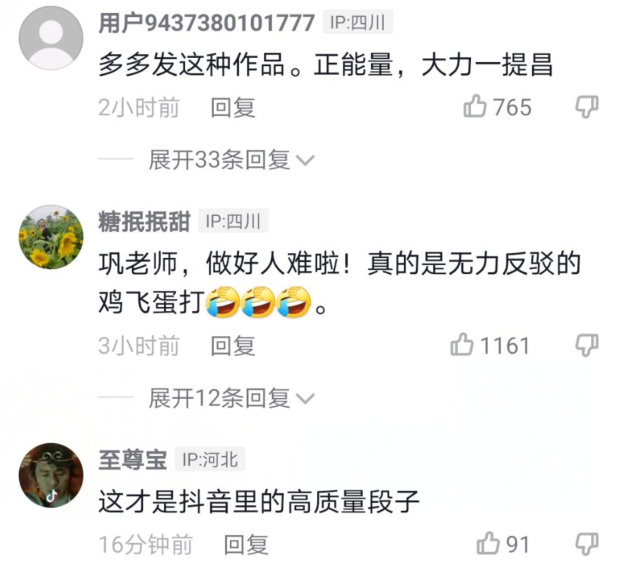Viewport: 634px width, 568px height.
Task: Dislike the comment from 用户9437380101777
Action: (587, 107)
